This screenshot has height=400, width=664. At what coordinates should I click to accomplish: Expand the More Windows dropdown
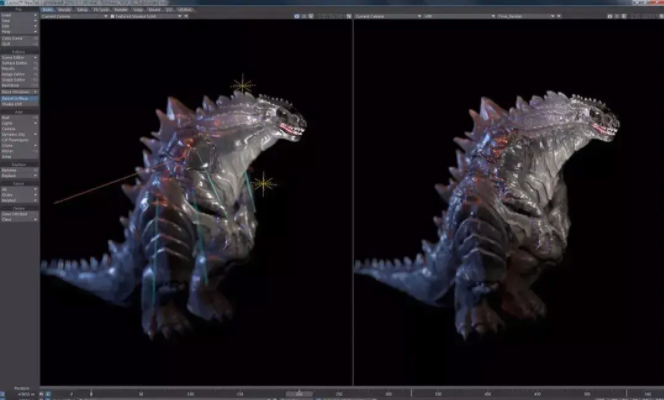19,92
